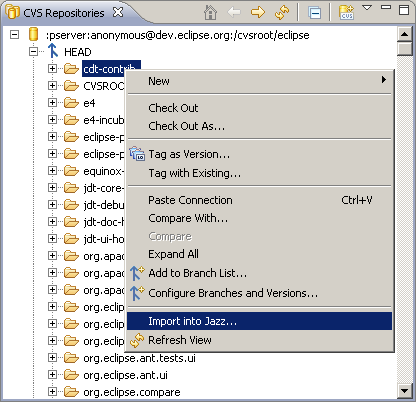Image resolution: width=416 pixels, height=402 pixels.
Task: Click the Tag as Version icon
Action: (137, 154)
